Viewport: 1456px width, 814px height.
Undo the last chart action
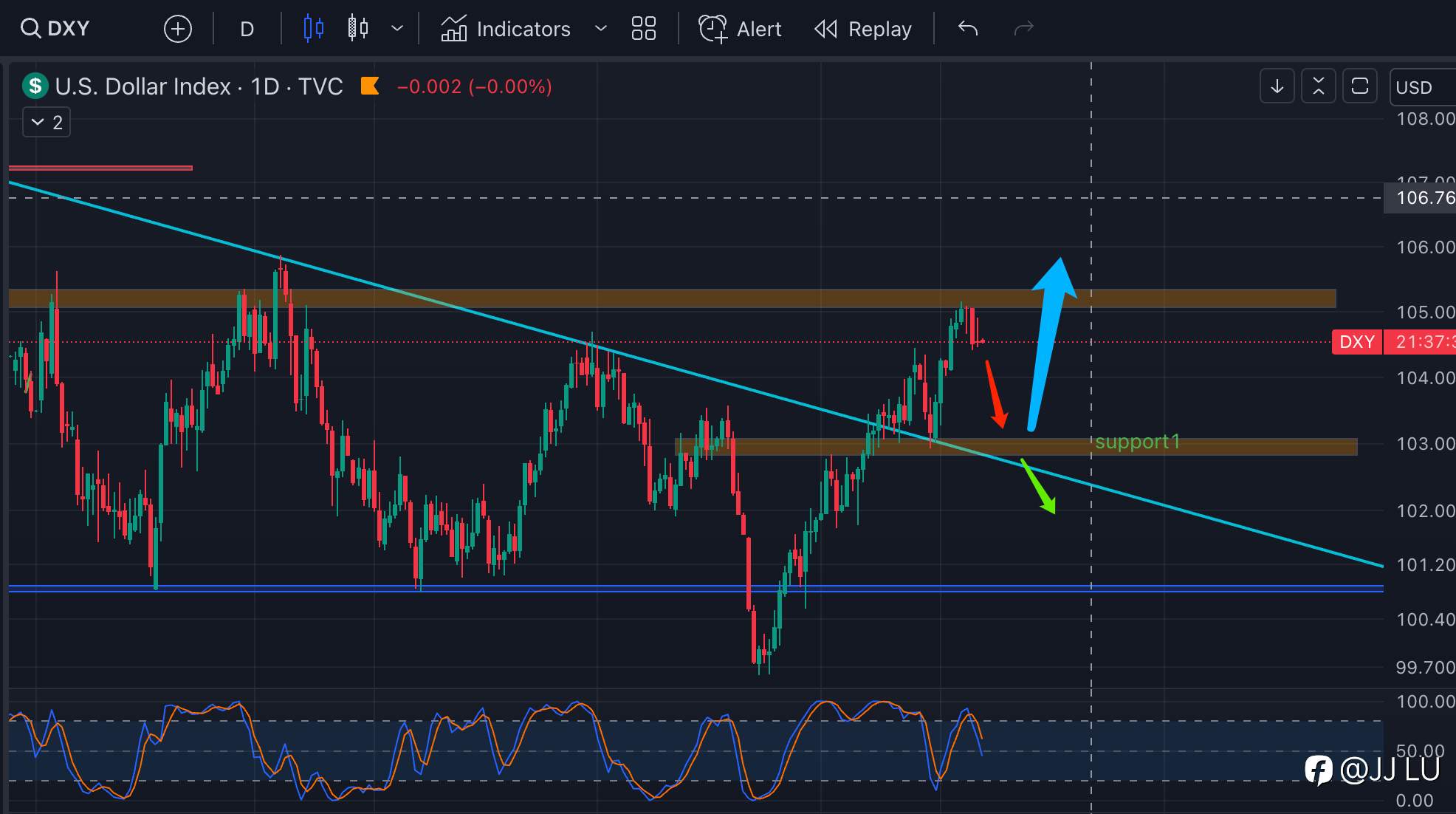click(967, 29)
